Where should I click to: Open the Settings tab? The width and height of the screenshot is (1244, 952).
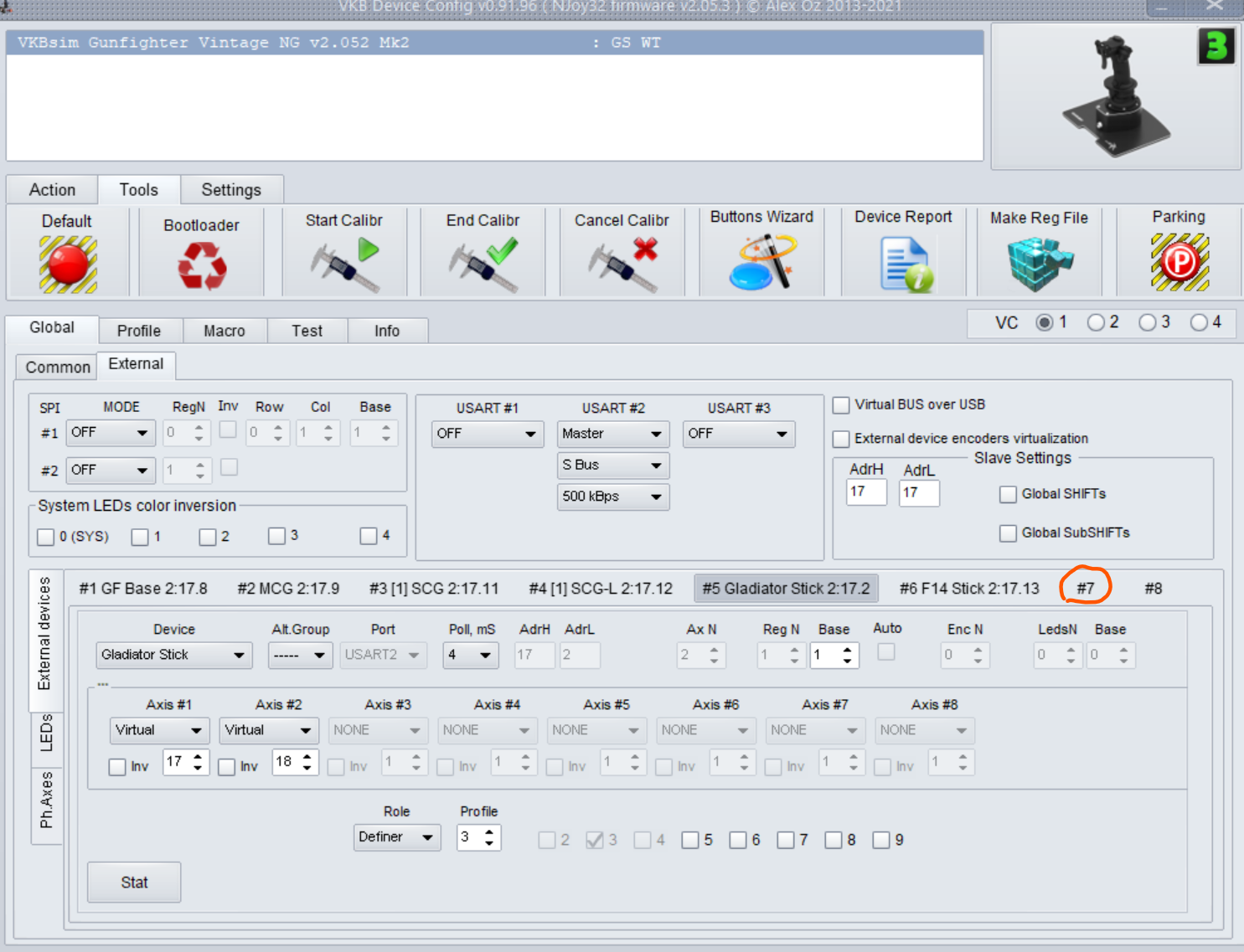[x=231, y=190]
